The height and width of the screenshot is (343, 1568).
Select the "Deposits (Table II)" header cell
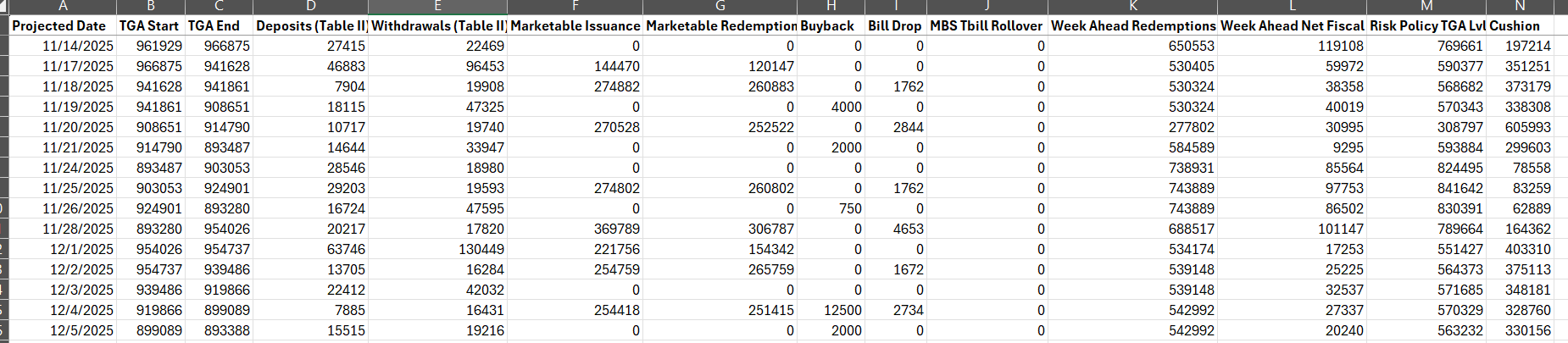click(x=310, y=25)
